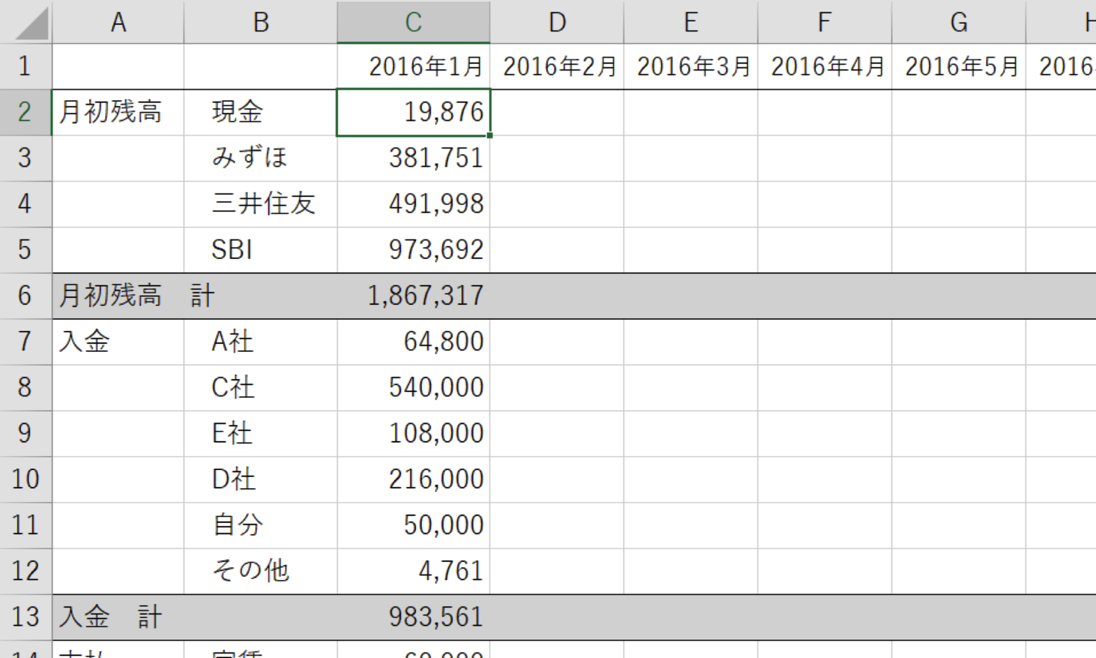Click the 三井住友 cell
Screen dimensions: 1096x658
(261, 204)
